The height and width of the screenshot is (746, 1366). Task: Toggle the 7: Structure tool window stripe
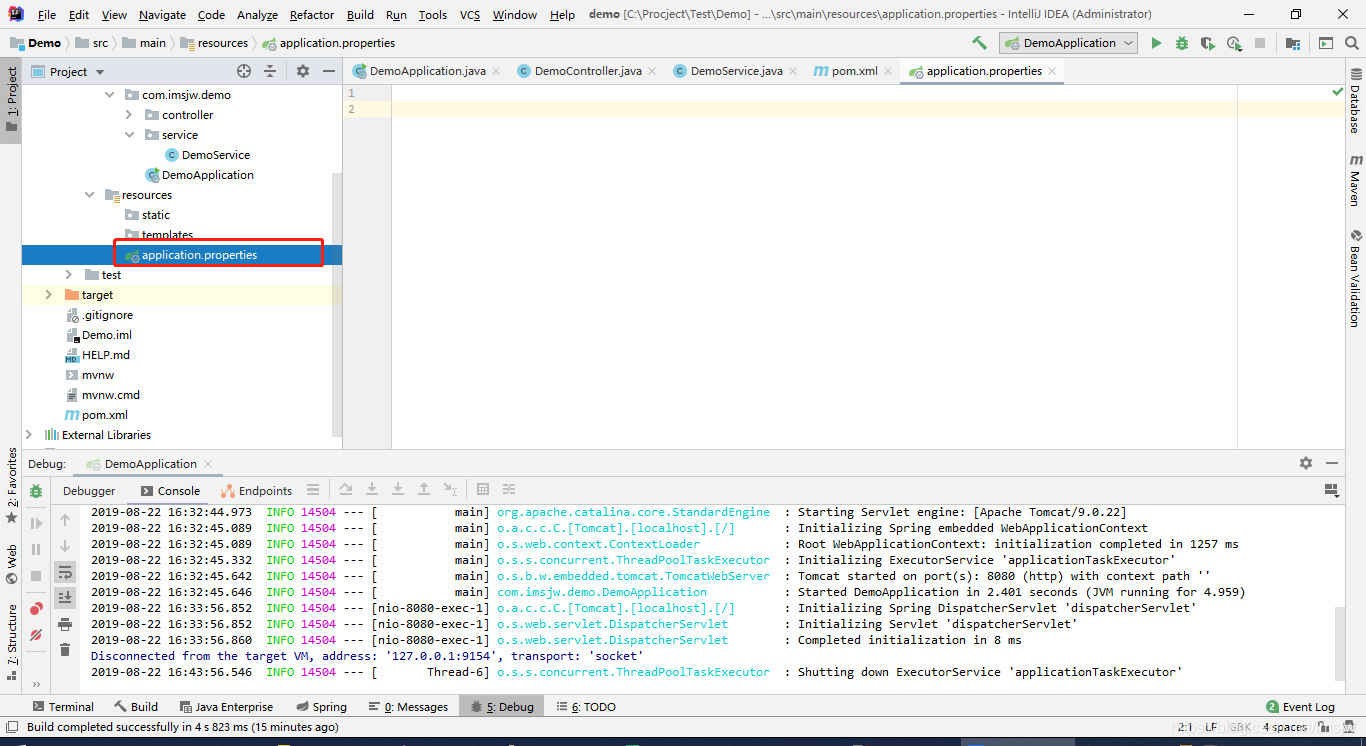tap(11, 642)
